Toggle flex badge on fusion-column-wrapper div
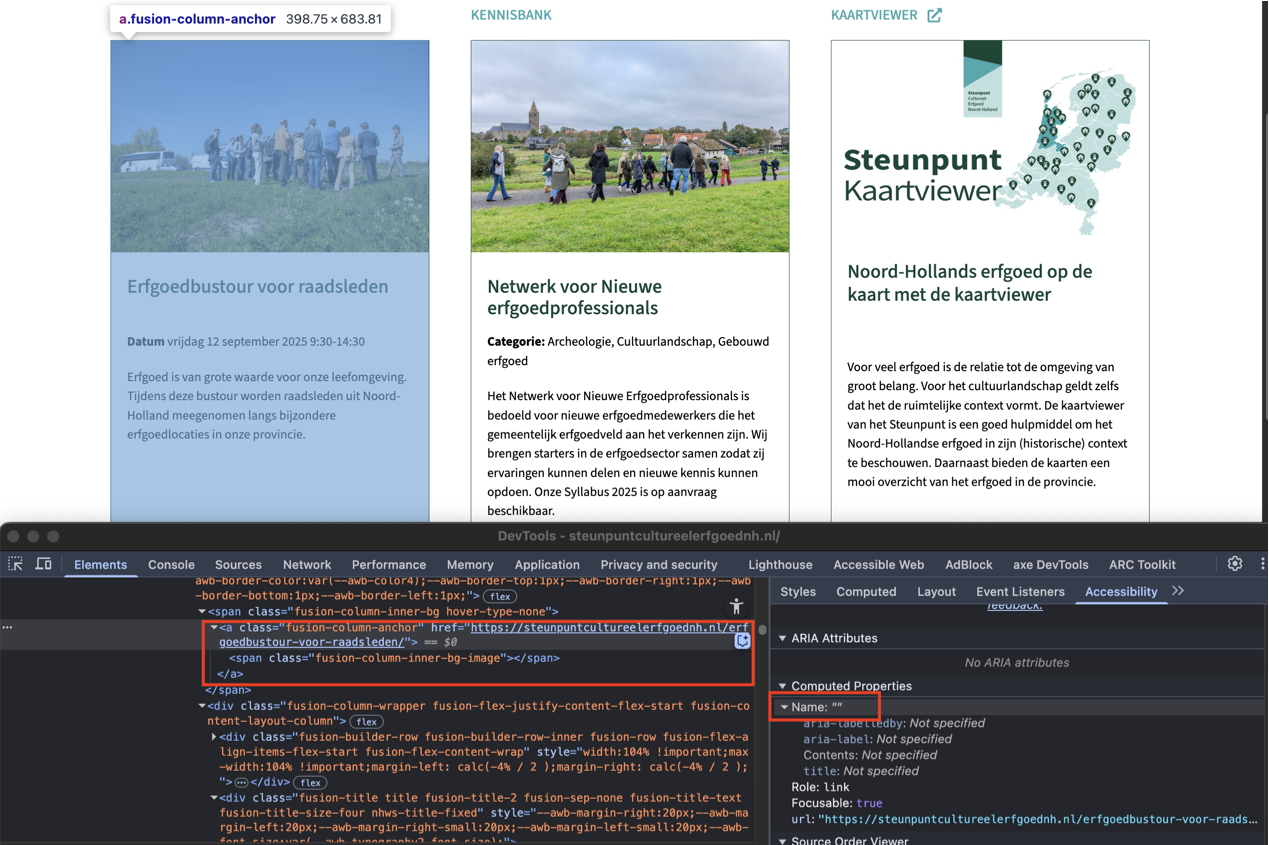 pos(366,722)
